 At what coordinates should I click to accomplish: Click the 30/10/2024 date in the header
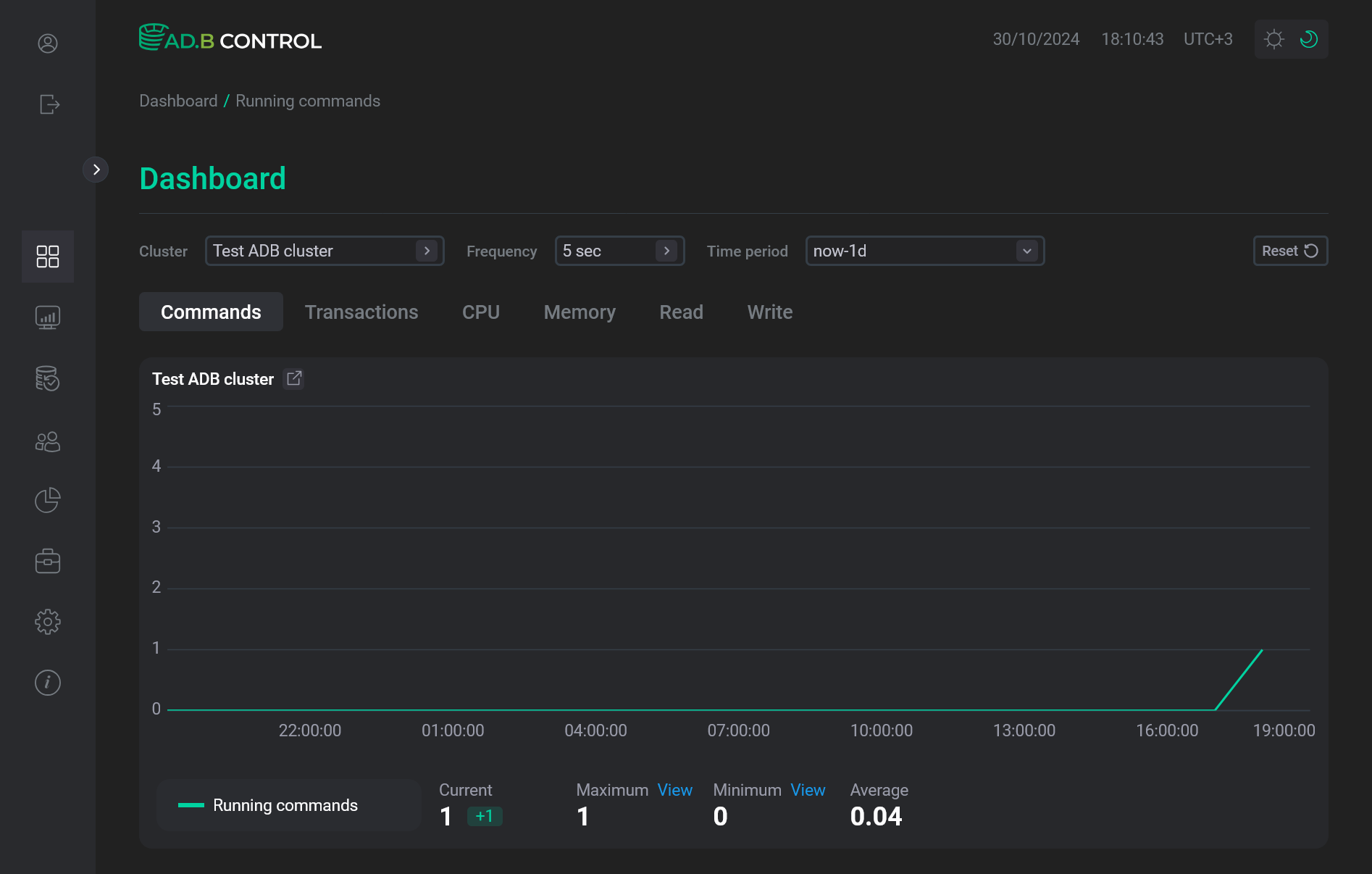pyautogui.click(x=1036, y=39)
